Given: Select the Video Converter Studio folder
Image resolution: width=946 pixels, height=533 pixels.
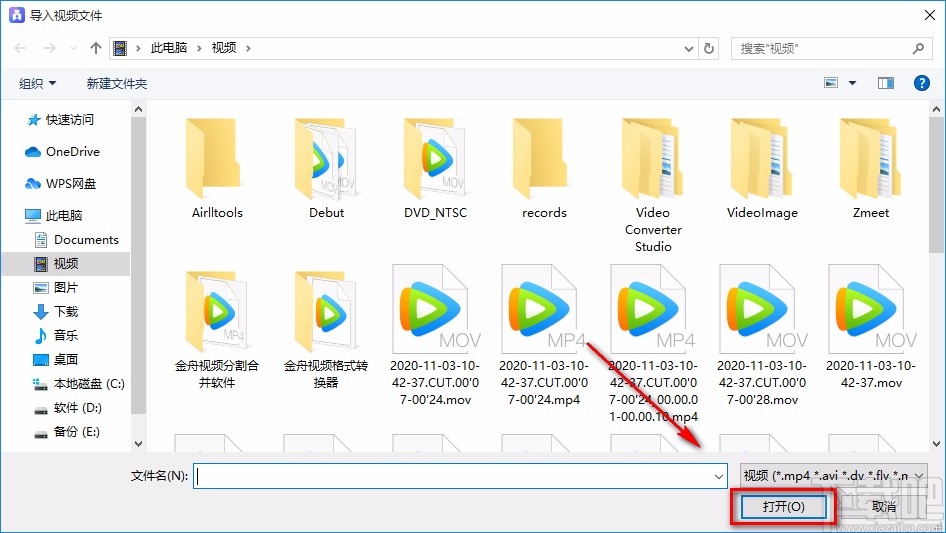Looking at the screenshot, I should point(653,185).
